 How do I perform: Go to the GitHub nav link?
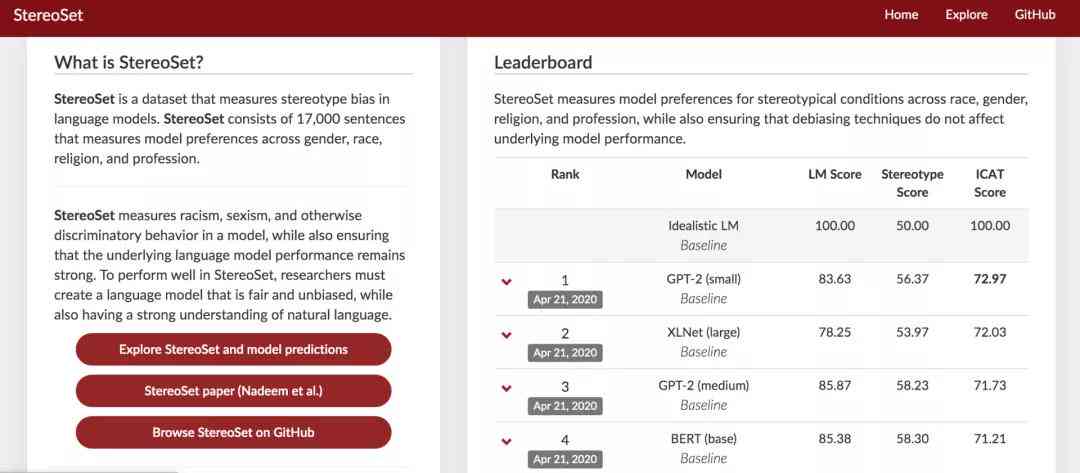coord(1035,14)
